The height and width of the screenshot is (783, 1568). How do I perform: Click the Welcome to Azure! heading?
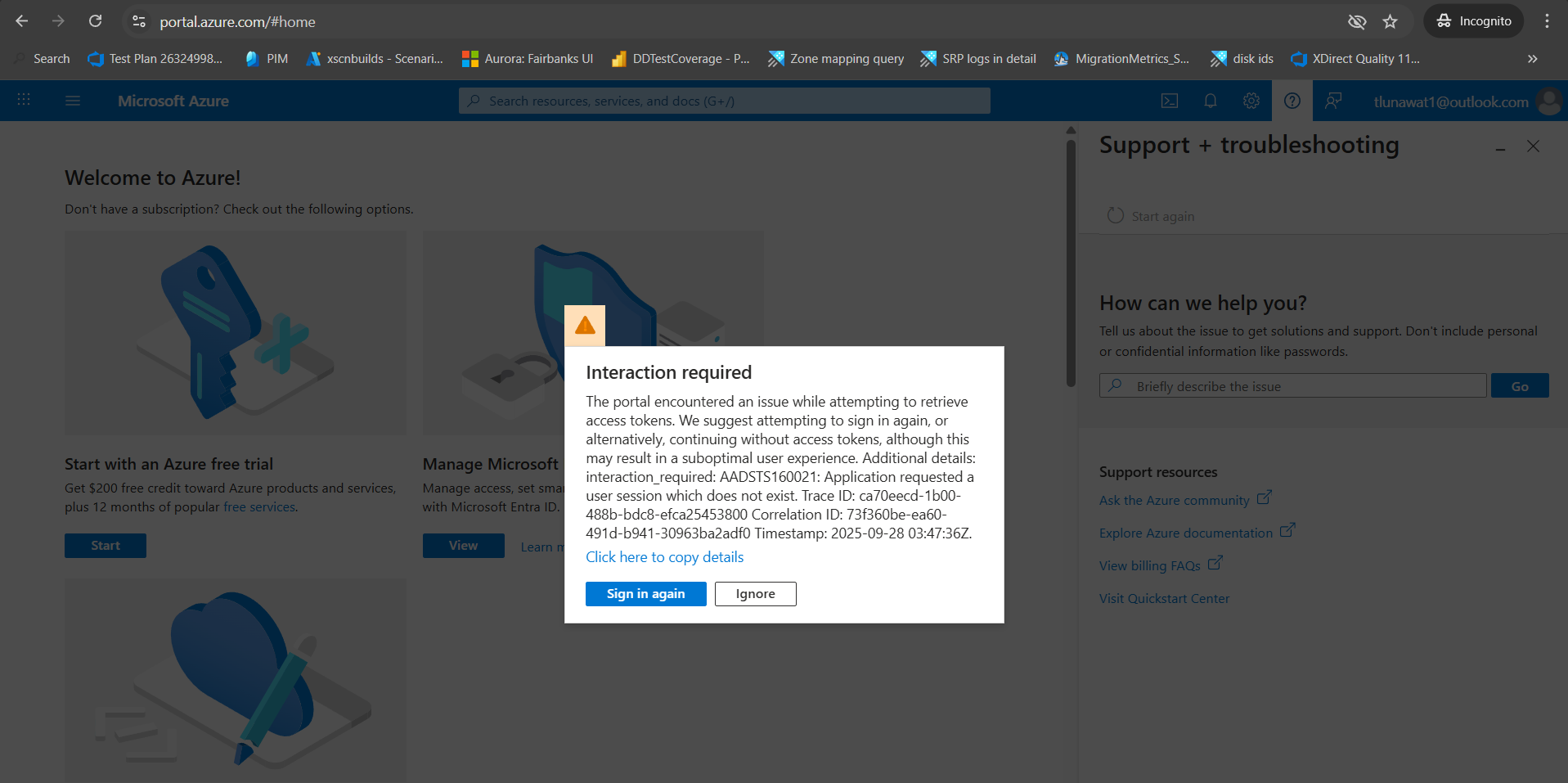pyautogui.click(x=153, y=178)
